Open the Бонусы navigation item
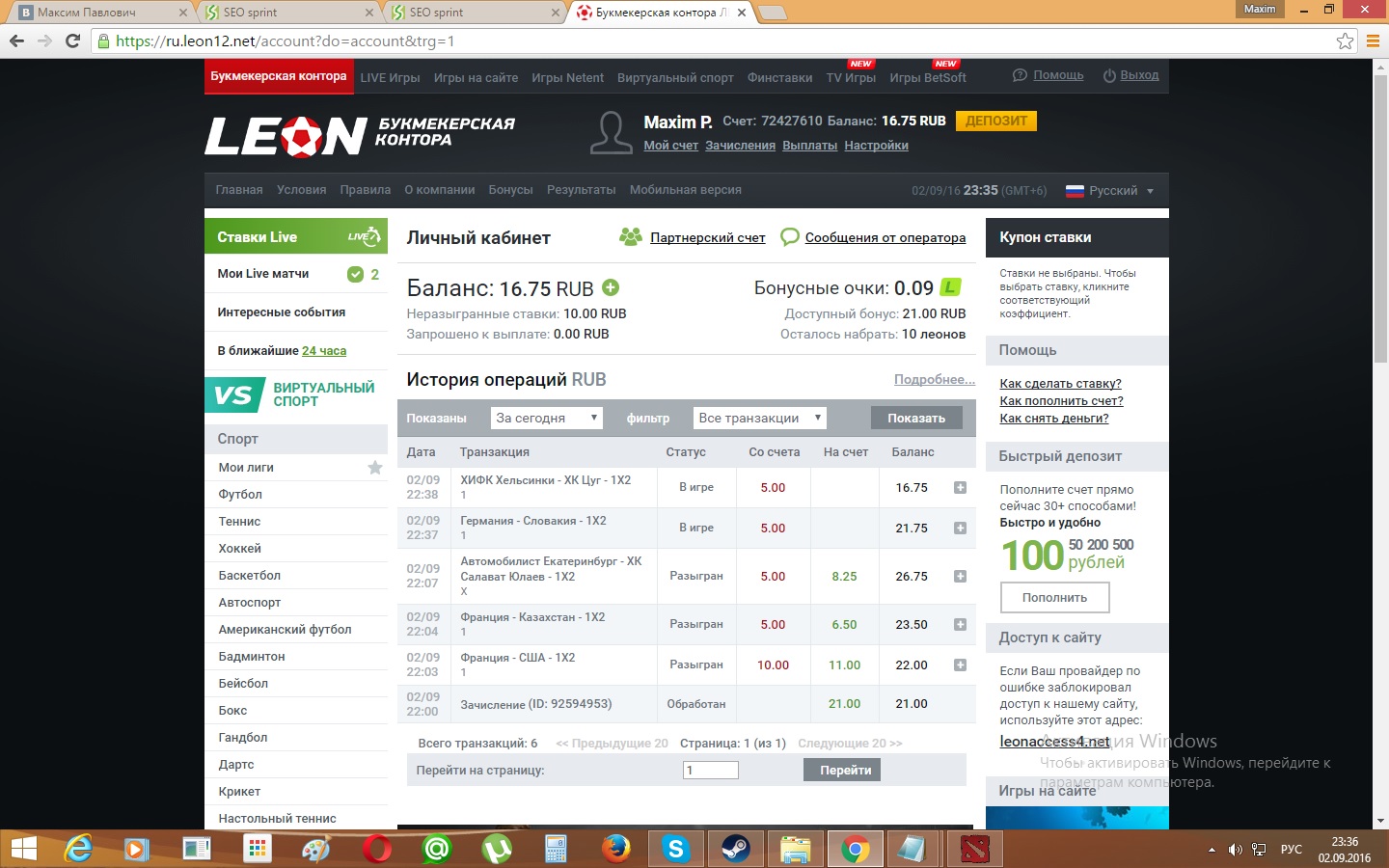This screenshot has width=1389, height=868. coord(510,190)
